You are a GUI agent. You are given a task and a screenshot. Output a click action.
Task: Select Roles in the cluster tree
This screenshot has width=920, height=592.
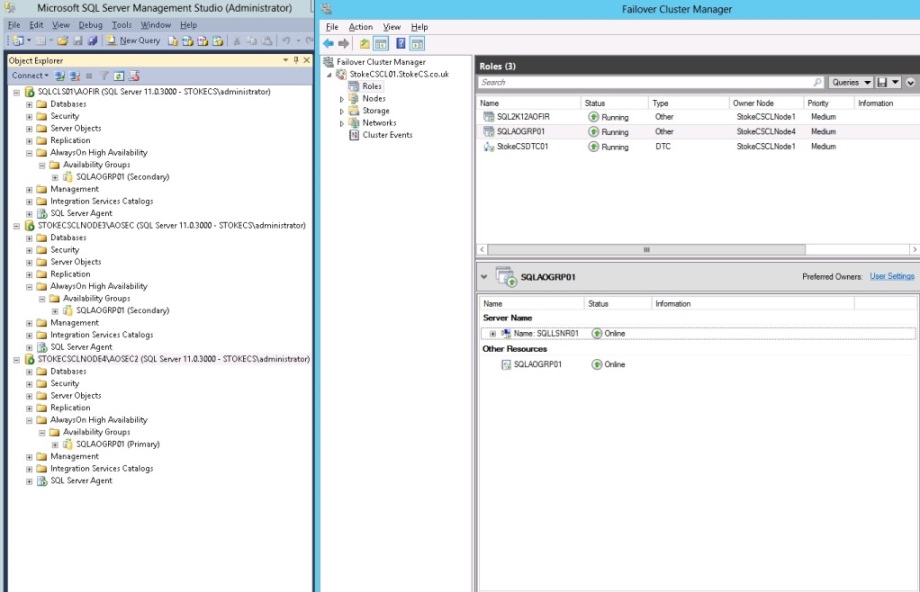click(371, 86)
